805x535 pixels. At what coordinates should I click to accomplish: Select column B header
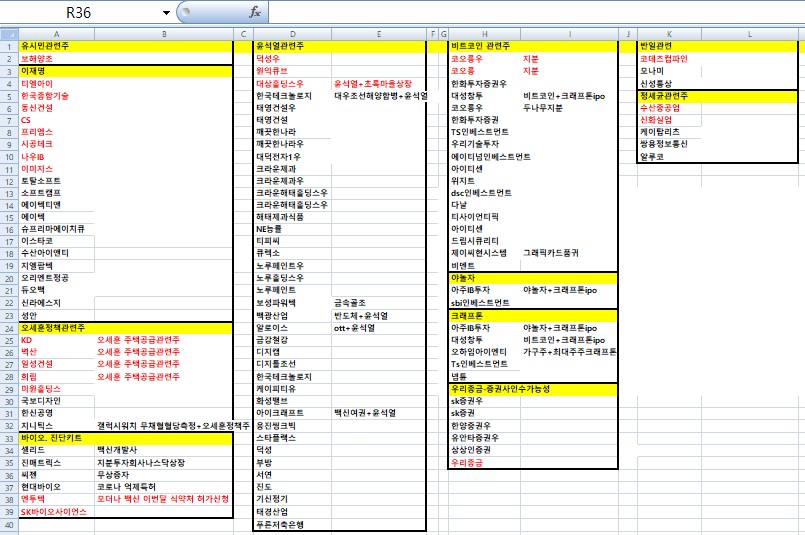tap(164, 34)
